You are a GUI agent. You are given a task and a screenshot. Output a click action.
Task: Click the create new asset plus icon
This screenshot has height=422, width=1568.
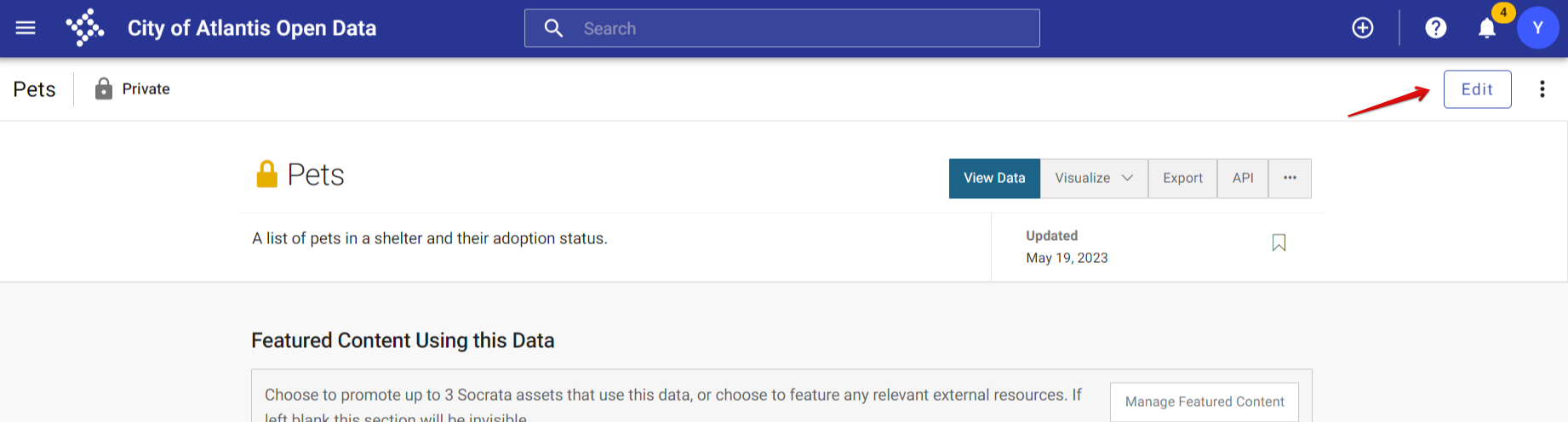[1363, 28]
